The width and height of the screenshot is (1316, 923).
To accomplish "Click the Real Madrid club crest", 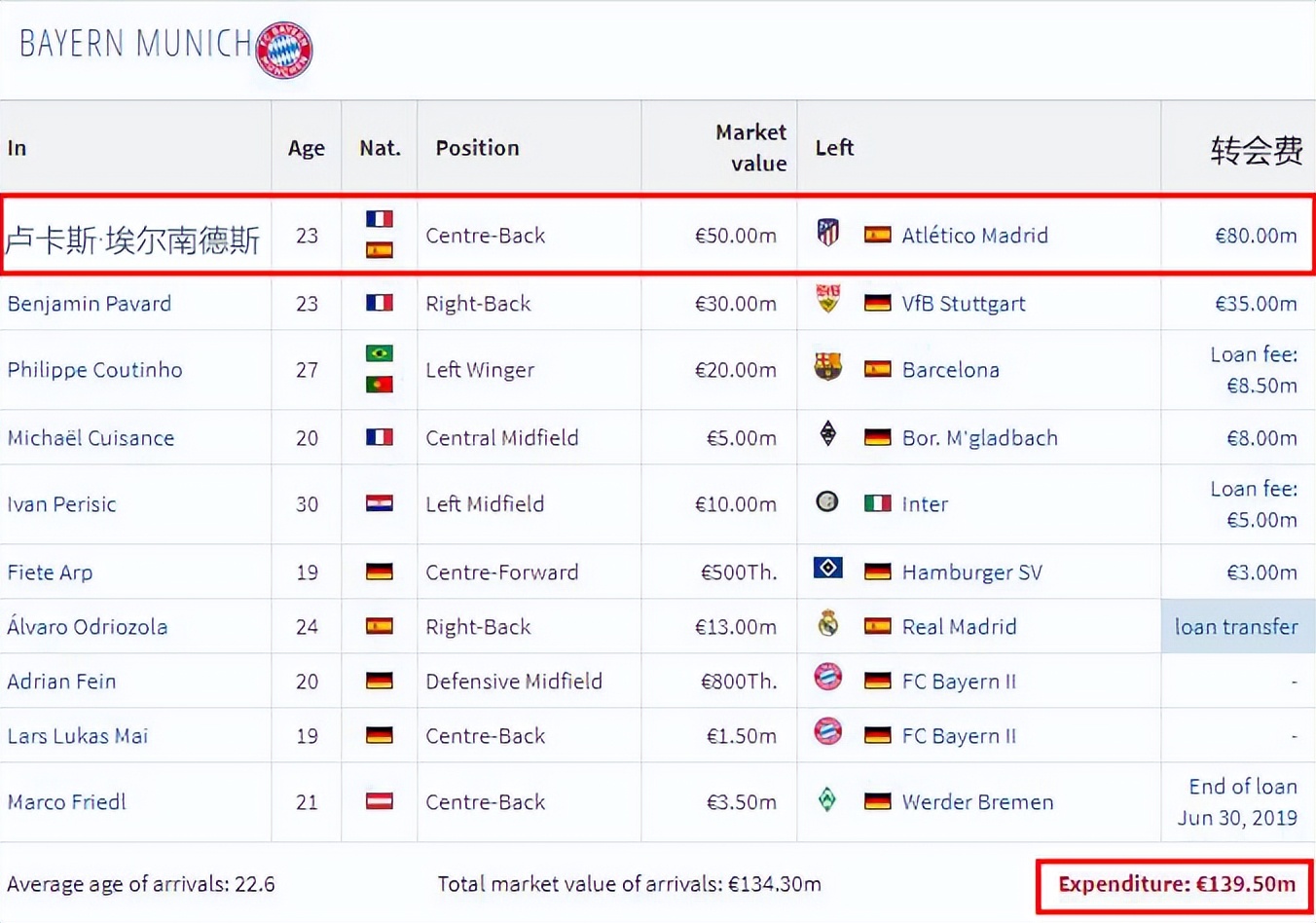I will pos(827,623).
